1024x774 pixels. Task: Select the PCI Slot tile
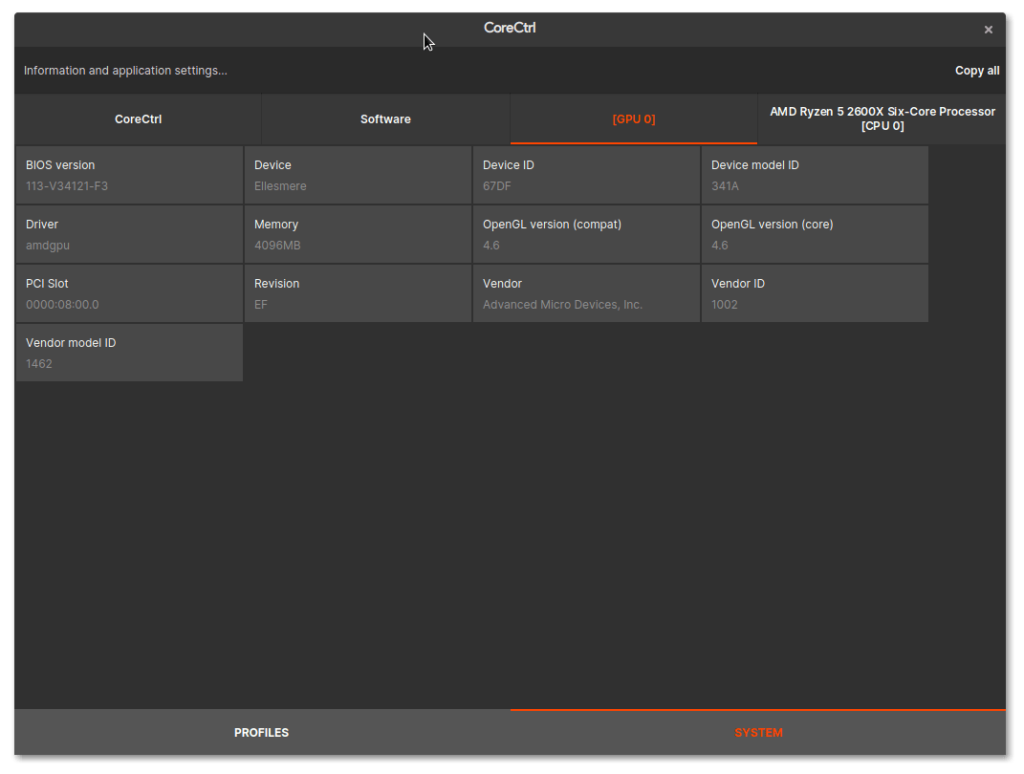point(129,293)
